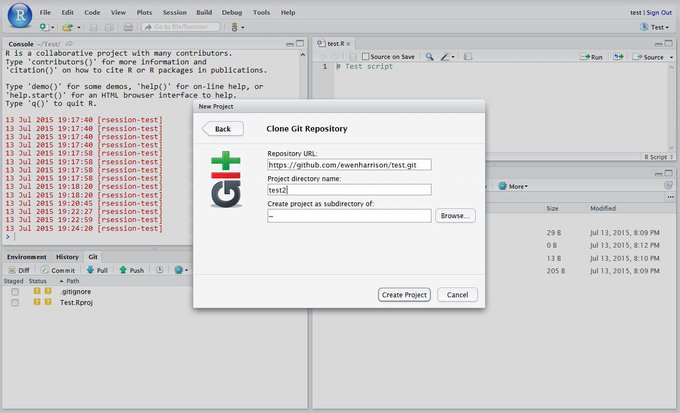
Task: Click the subdirectory path field
Action: click(349, 216)
